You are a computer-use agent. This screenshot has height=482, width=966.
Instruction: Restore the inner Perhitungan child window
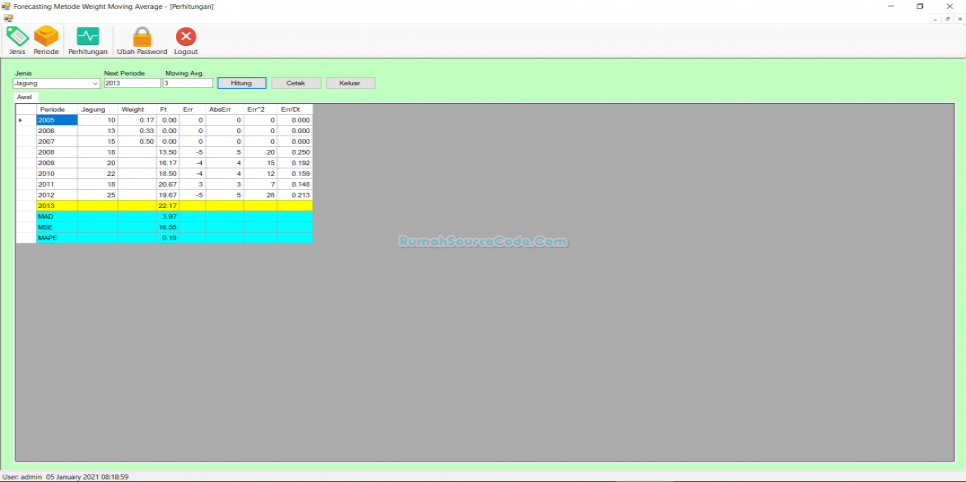[947, 18]
